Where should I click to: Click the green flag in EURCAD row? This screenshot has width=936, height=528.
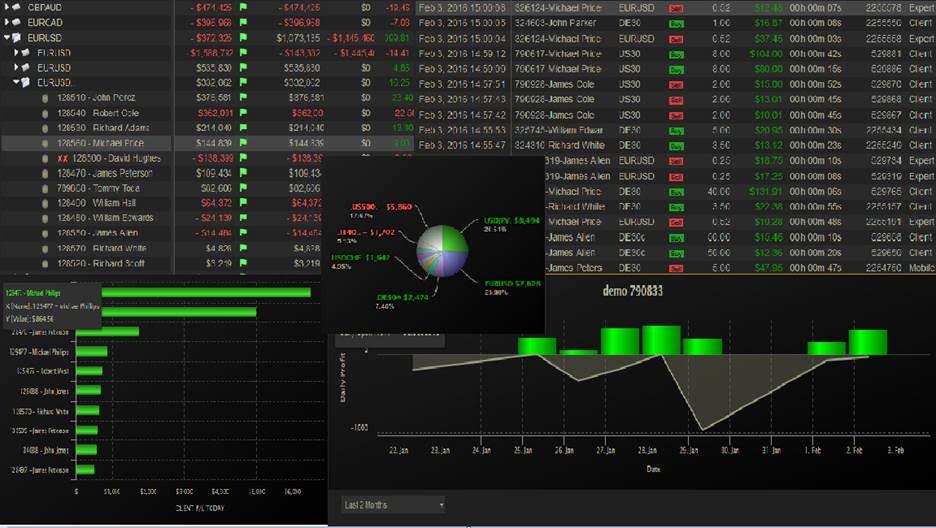pyautogui.click(x=242, y=22)
